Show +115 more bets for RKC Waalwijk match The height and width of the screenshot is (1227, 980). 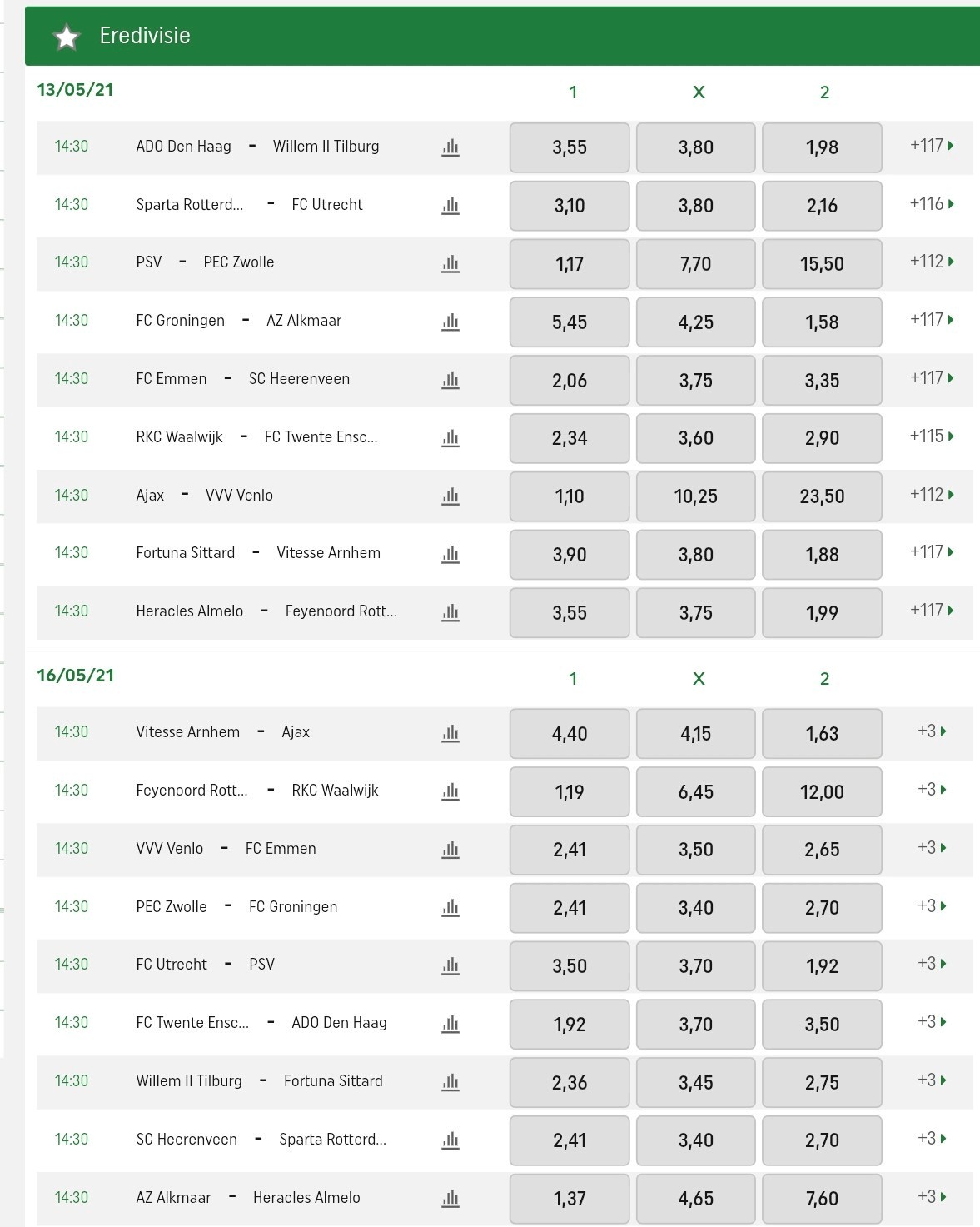click(931, 436)
